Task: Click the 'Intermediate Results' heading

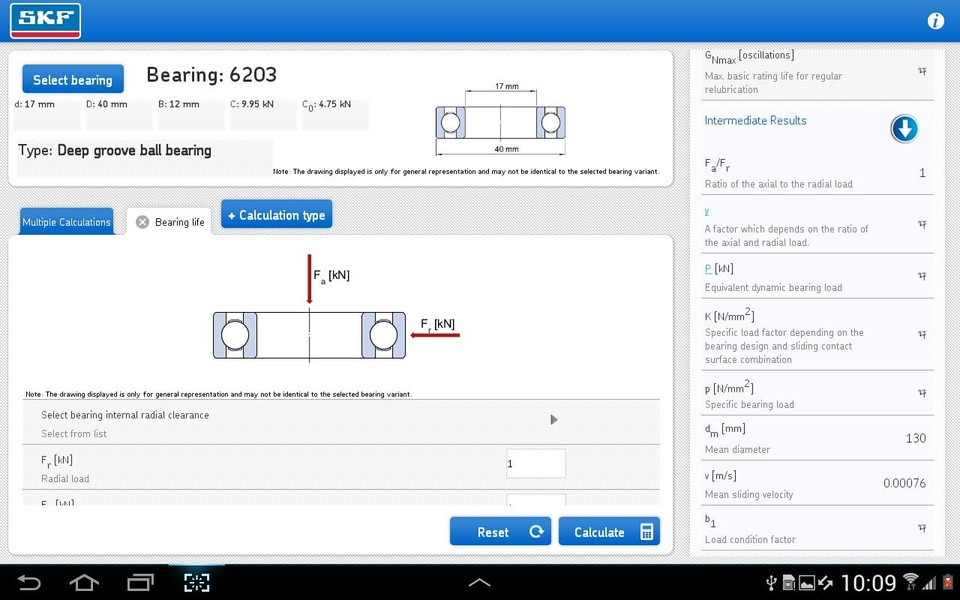Action: 755,121
